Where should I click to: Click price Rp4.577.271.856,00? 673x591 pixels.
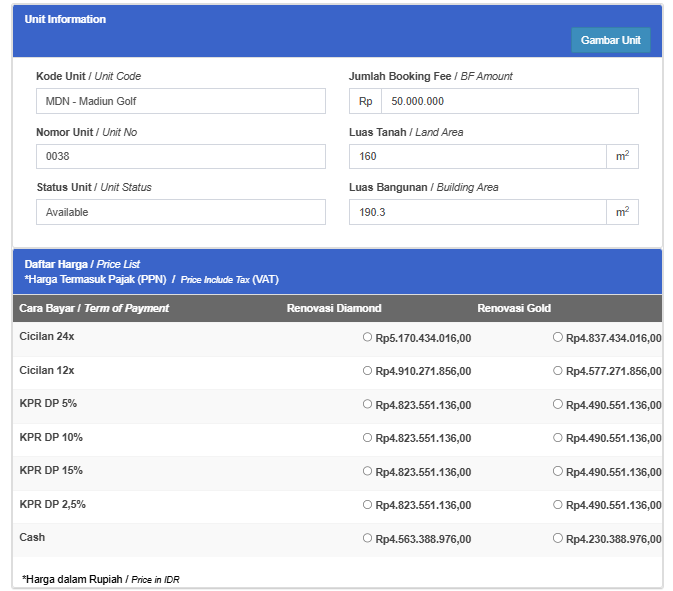coord(614,371)
